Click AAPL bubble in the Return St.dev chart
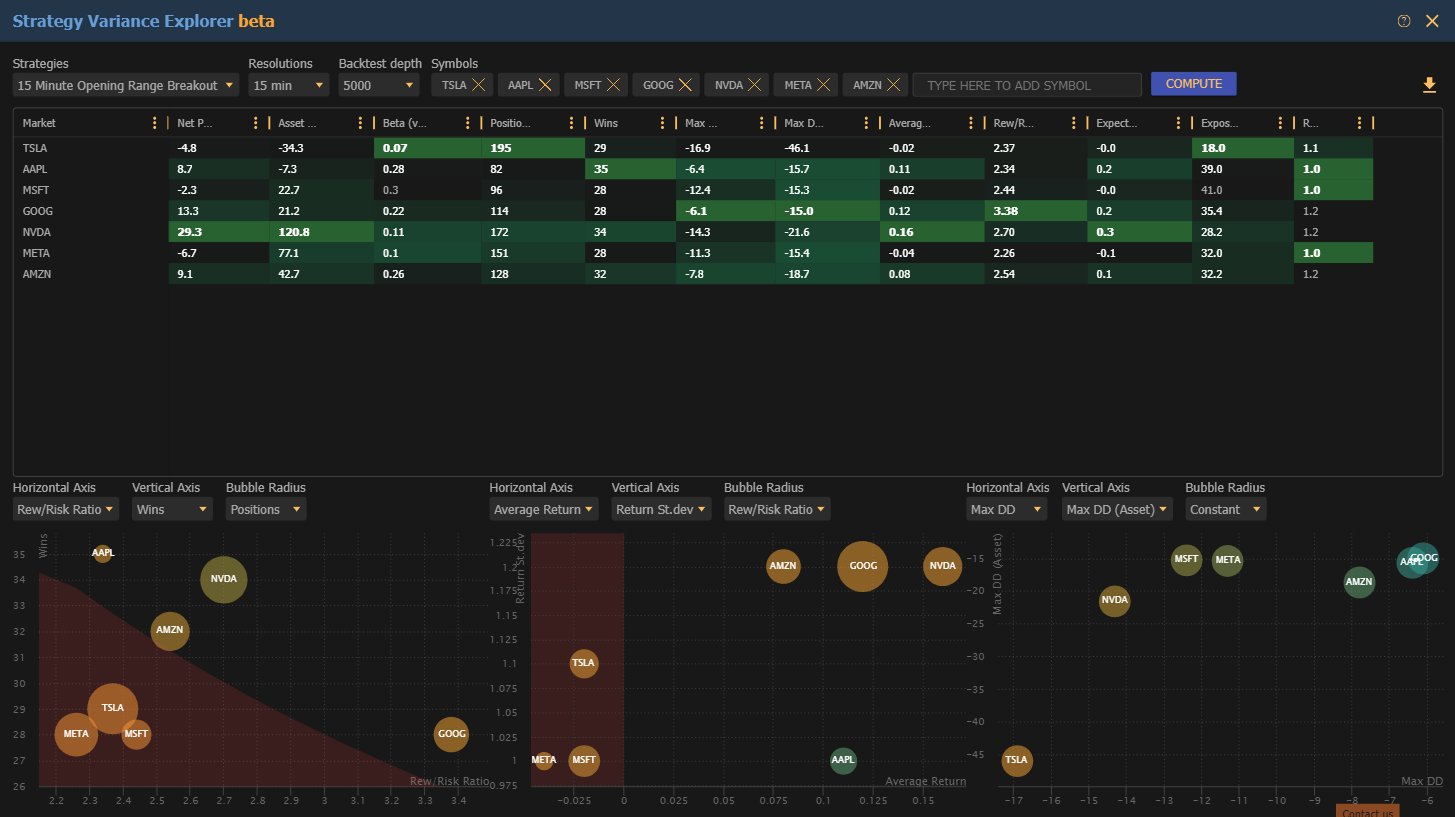The width and height of the screenshot is (1455, 817). click(x=844, y=760)
